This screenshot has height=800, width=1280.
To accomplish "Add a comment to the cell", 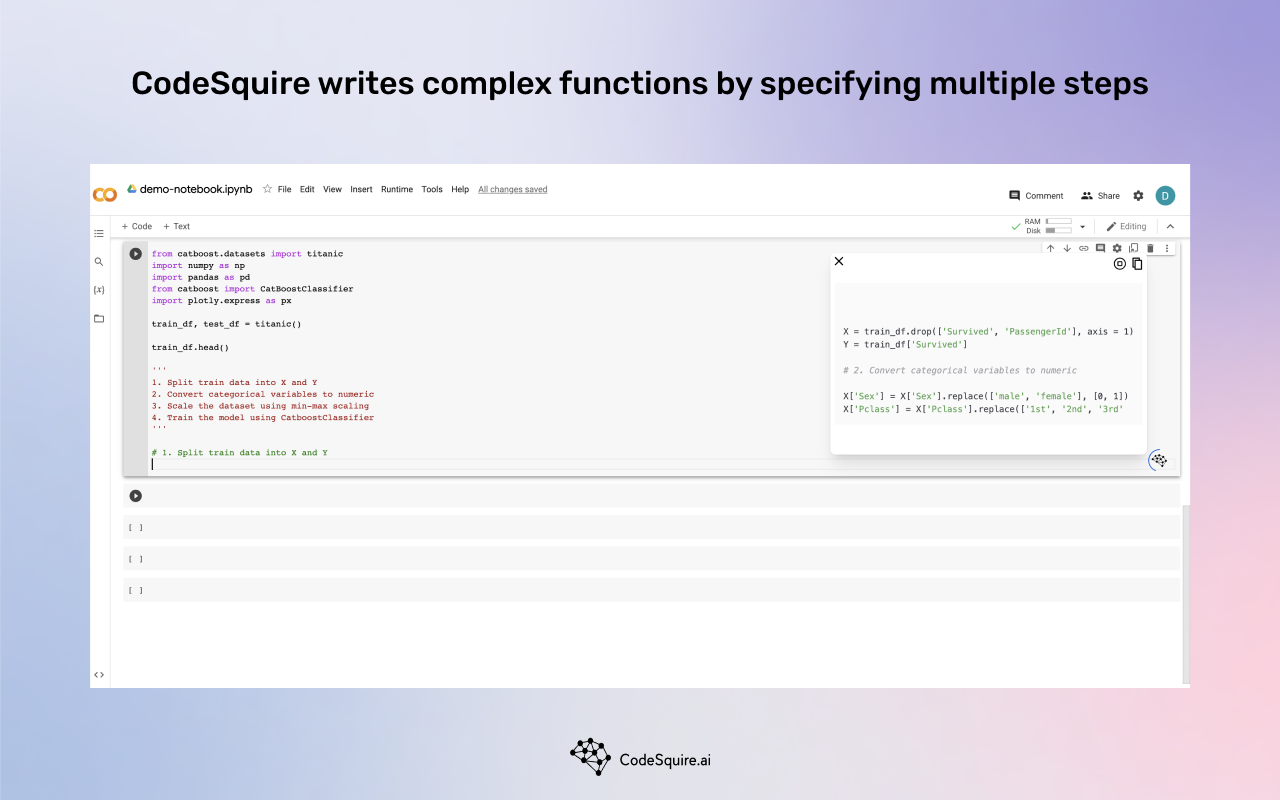I will tap(1100, 248).
